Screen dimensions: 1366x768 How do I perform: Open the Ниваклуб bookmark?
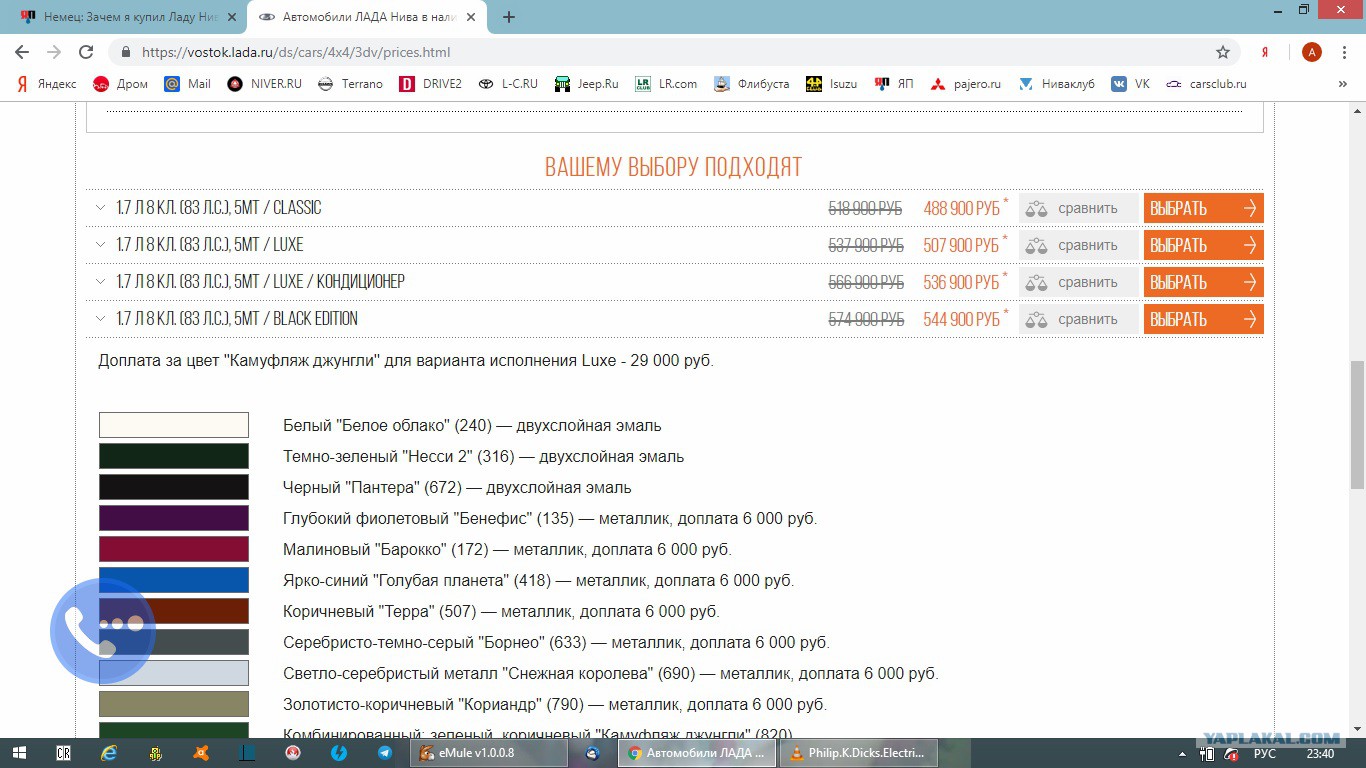coord(1055,84)
